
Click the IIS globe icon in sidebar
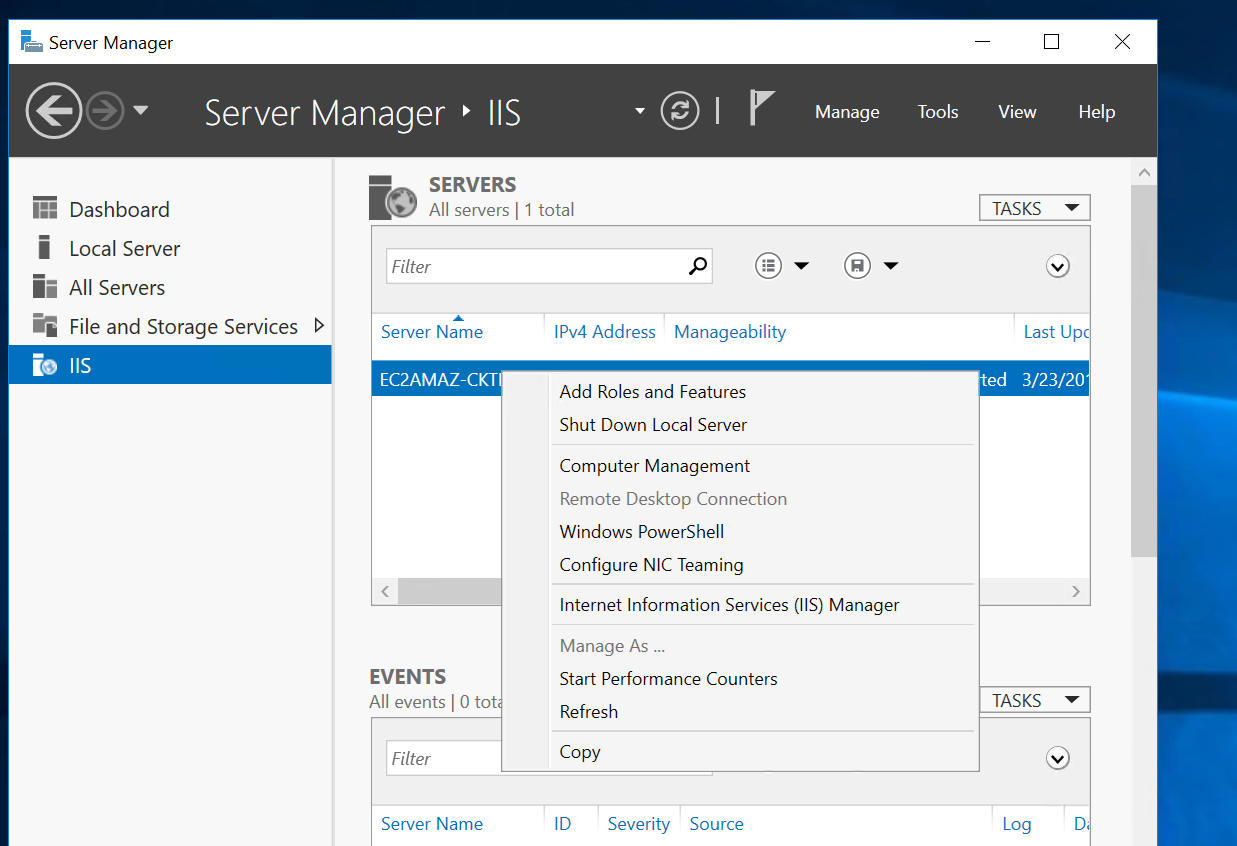coord(45,365)
